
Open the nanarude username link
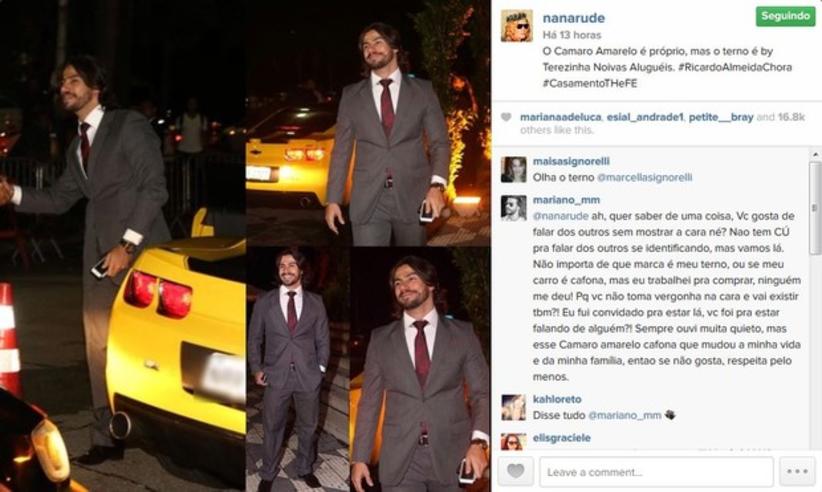[x=574, y=18]
